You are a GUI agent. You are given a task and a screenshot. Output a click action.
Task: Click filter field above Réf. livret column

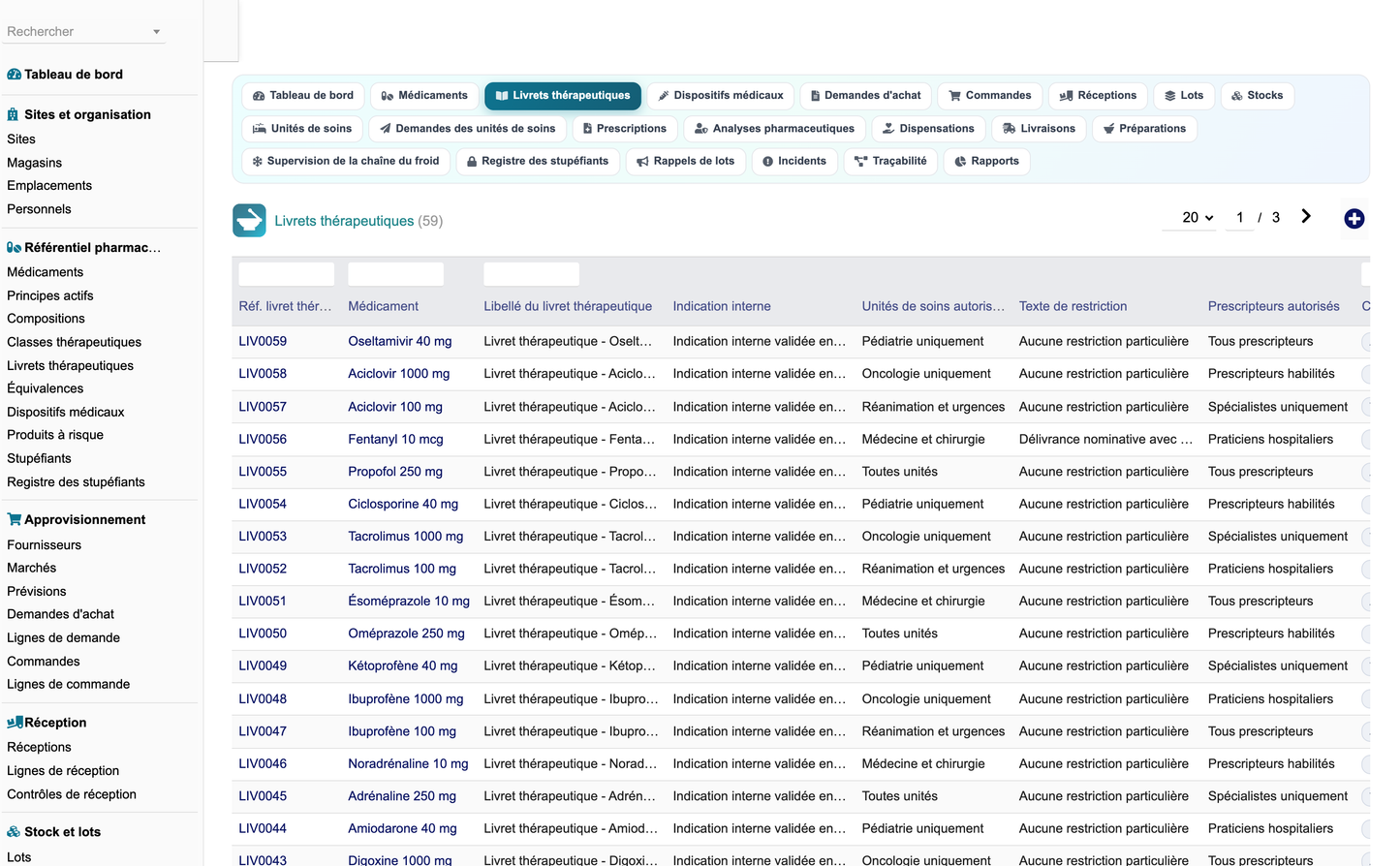click(287, 274)
